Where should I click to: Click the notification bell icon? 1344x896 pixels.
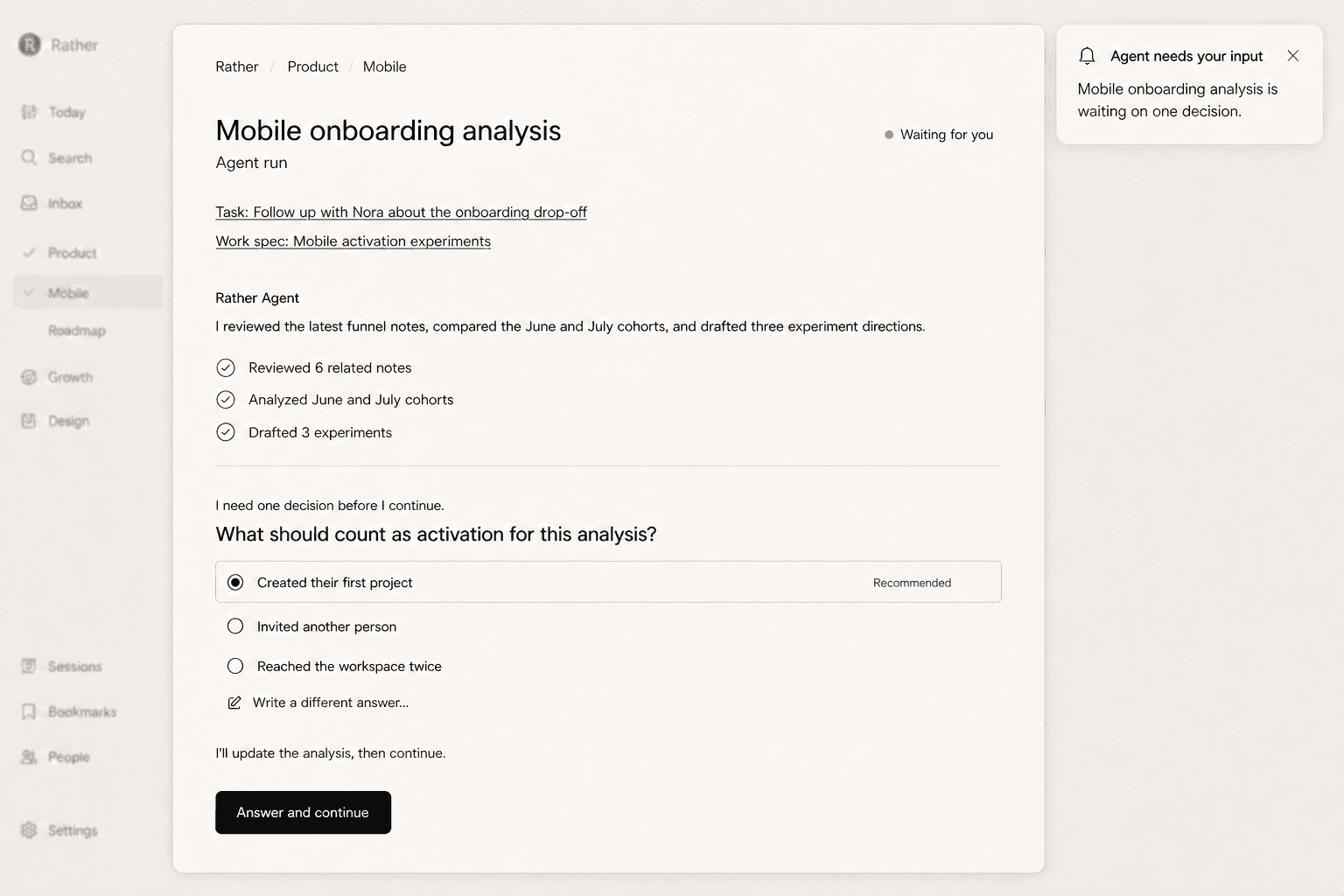(1087, 56)
